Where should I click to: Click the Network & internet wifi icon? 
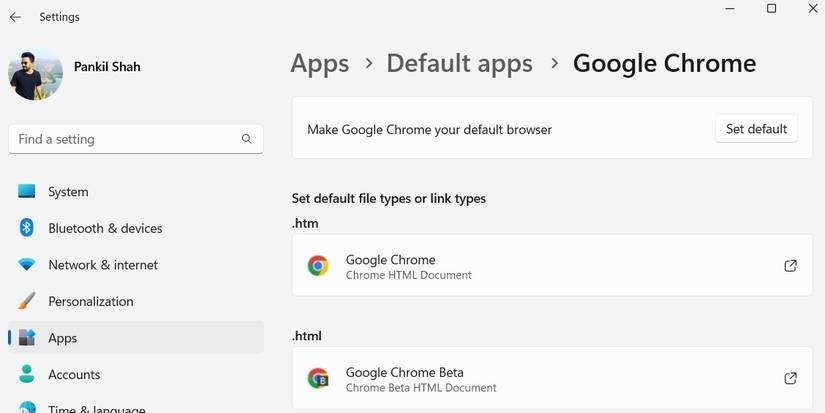[x=27, y=265]
